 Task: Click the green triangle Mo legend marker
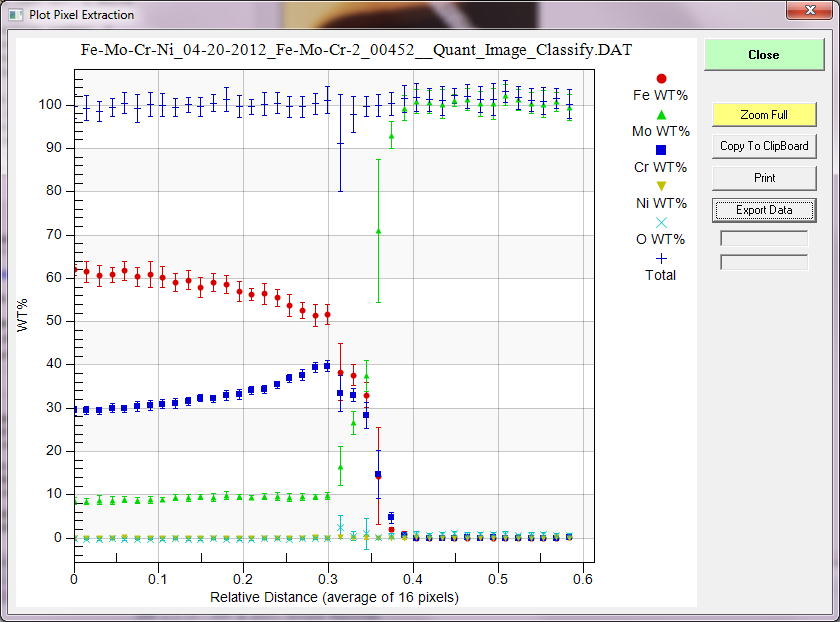point(660,114)
